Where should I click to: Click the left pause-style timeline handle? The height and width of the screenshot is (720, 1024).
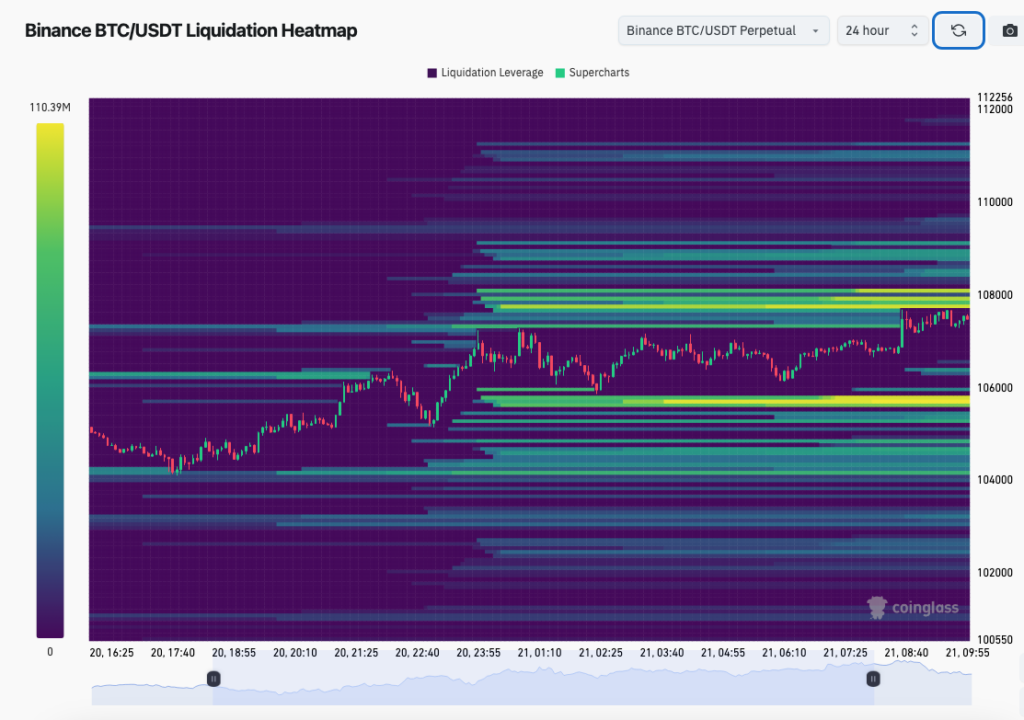pos(213,679)
